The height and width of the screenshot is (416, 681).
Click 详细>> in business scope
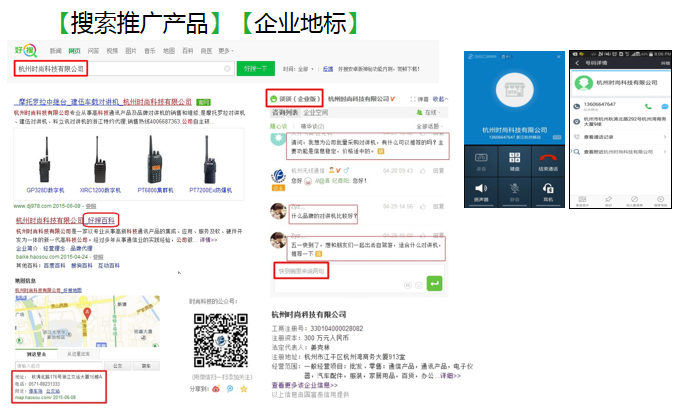(x=450, y=376)
